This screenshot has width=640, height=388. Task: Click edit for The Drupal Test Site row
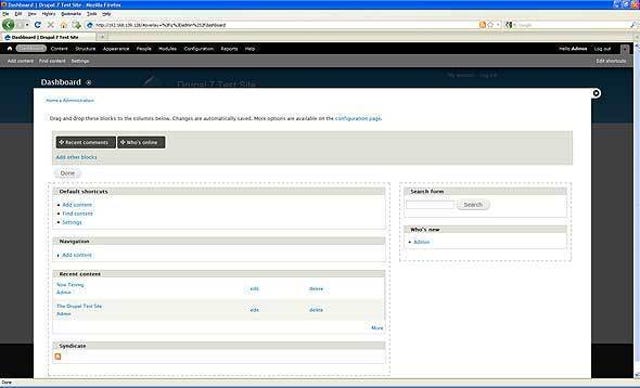(254, 310)
